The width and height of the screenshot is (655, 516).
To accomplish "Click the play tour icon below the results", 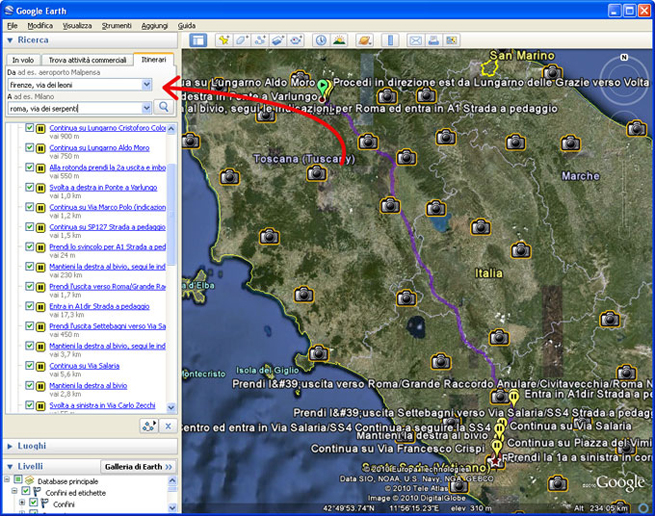I will [149, 426].
